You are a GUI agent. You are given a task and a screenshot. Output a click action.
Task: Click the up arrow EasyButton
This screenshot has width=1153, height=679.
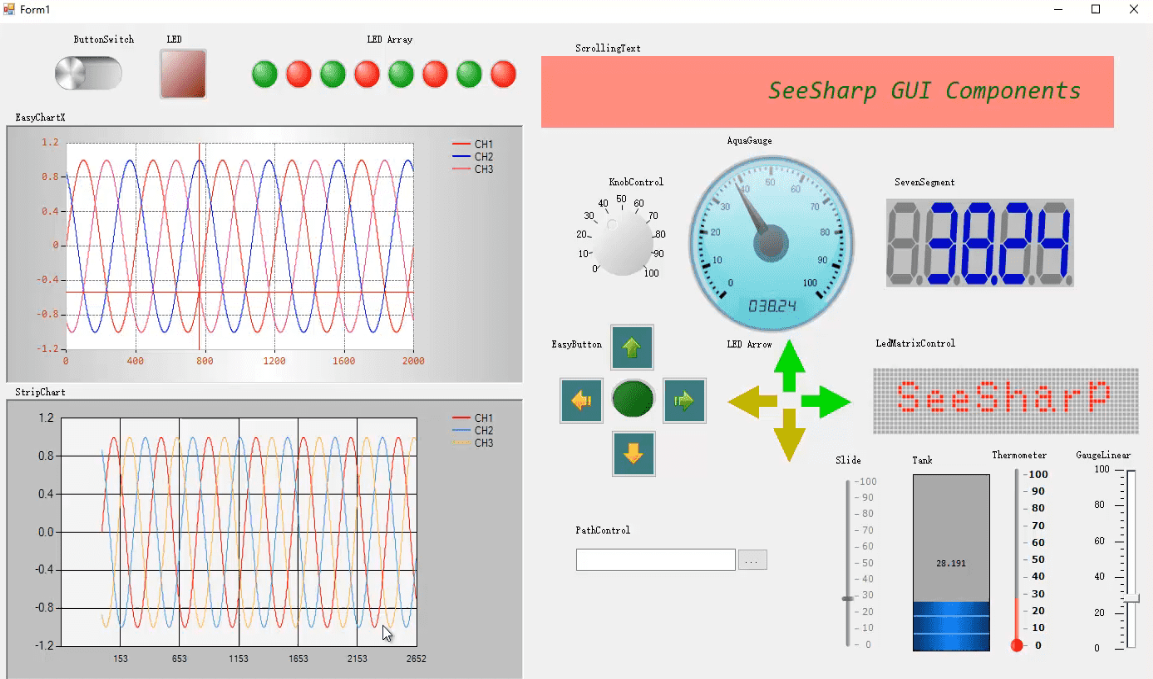(x=632, y=347)
